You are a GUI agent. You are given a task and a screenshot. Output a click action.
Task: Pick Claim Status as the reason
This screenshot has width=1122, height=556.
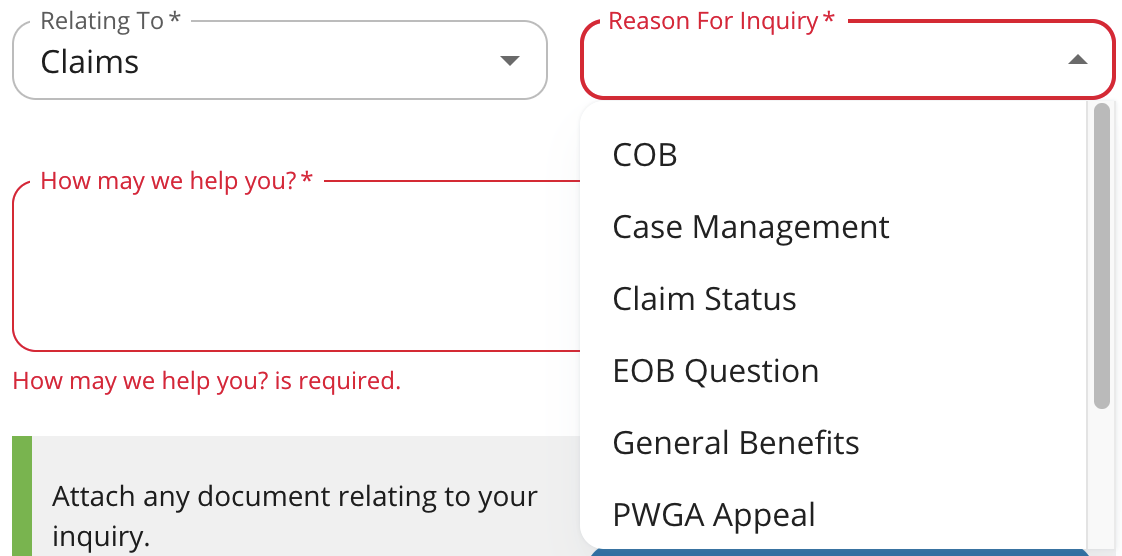point(704,299)
